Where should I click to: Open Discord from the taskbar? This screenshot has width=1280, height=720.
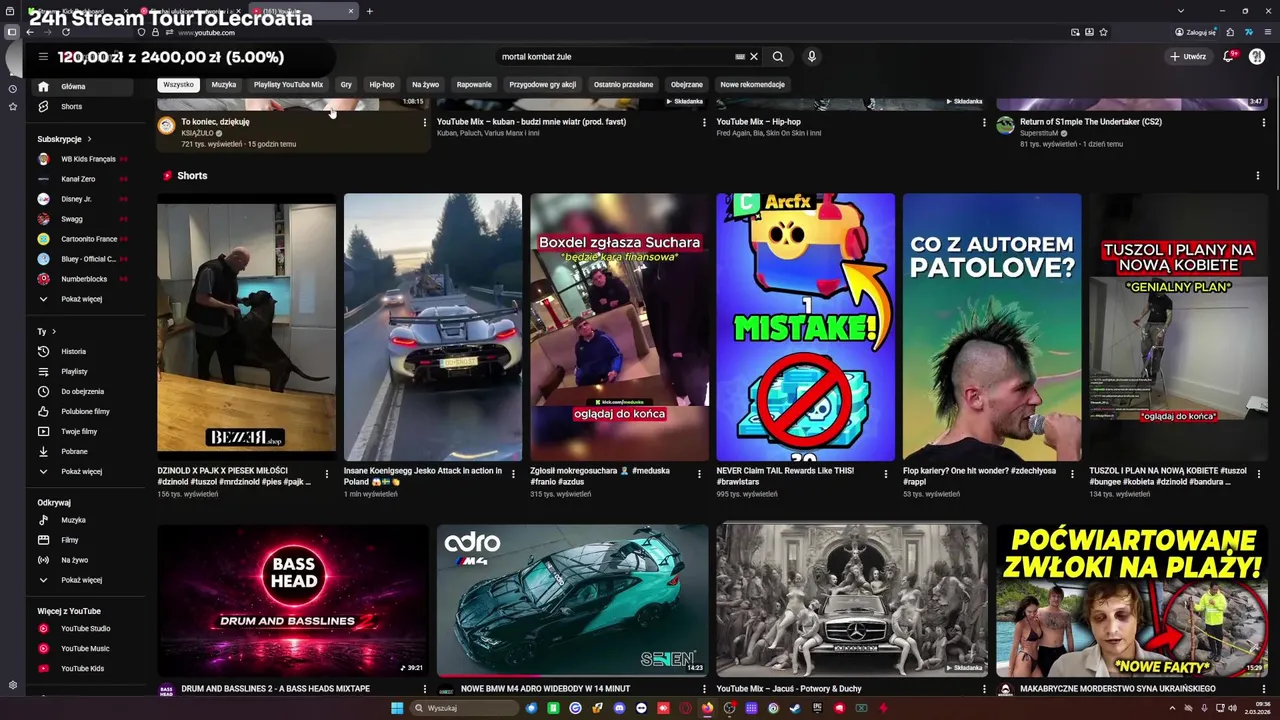619,708
